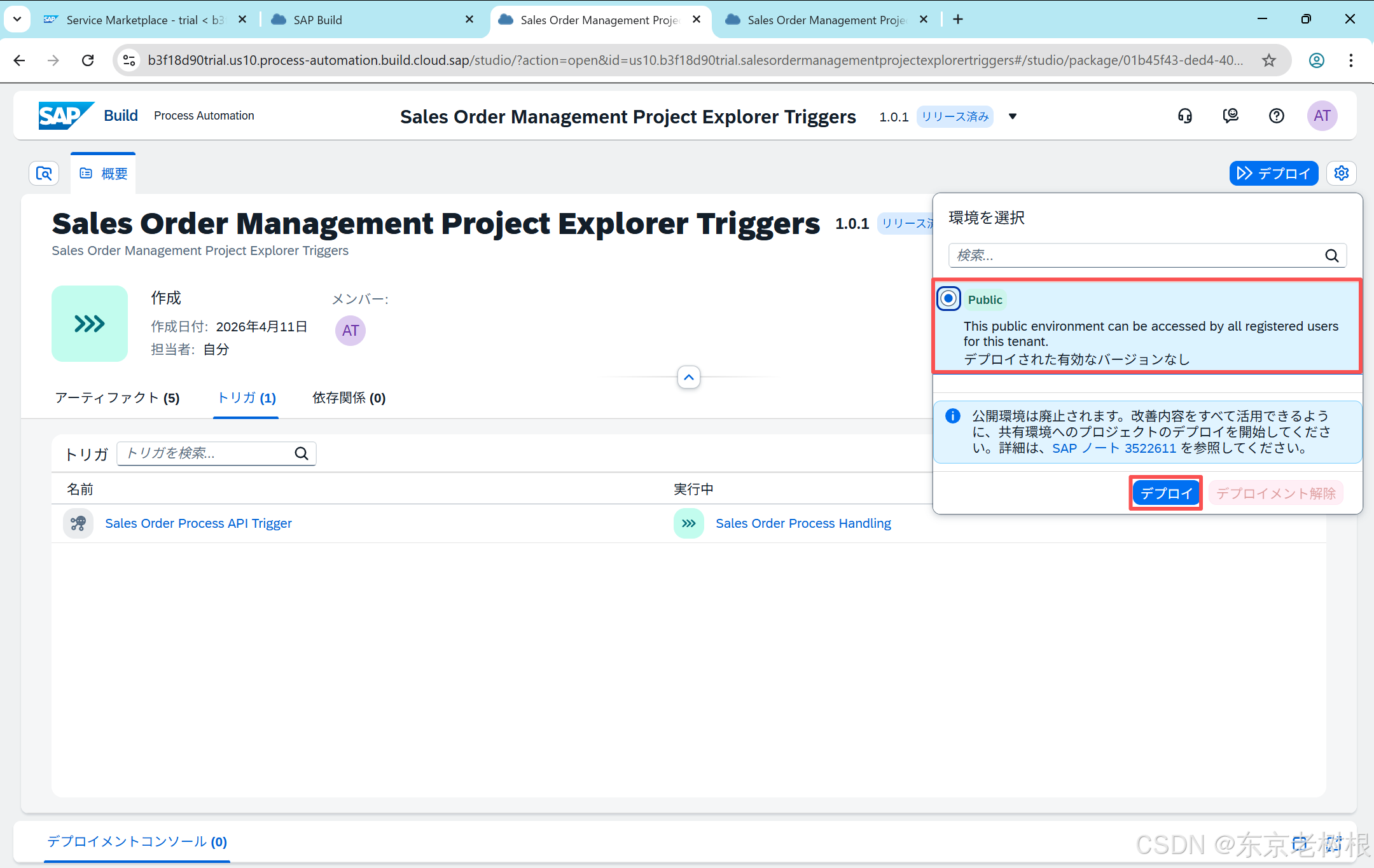Click the top toolbar デプロイ button
Image resolution: width=1374 pixels, height=868 pixels.
pos(1273,173)
